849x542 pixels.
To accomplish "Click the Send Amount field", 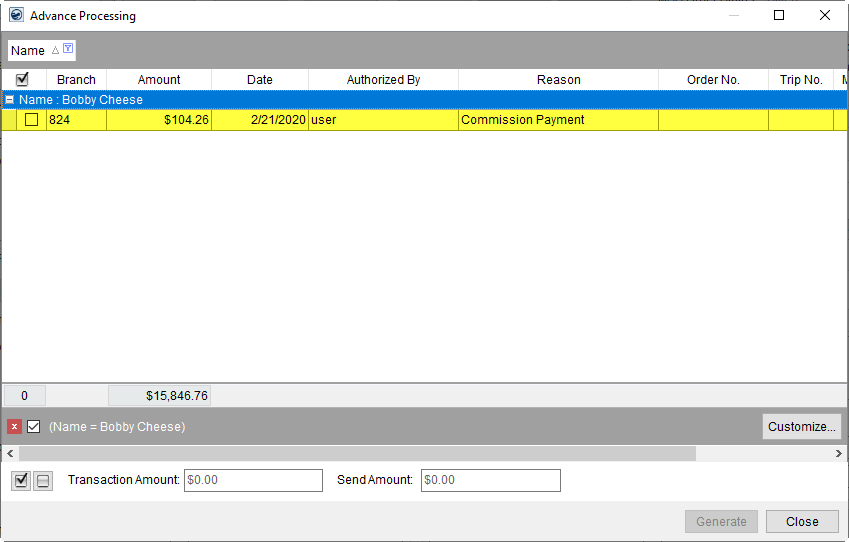I will (x=490, y=480).
